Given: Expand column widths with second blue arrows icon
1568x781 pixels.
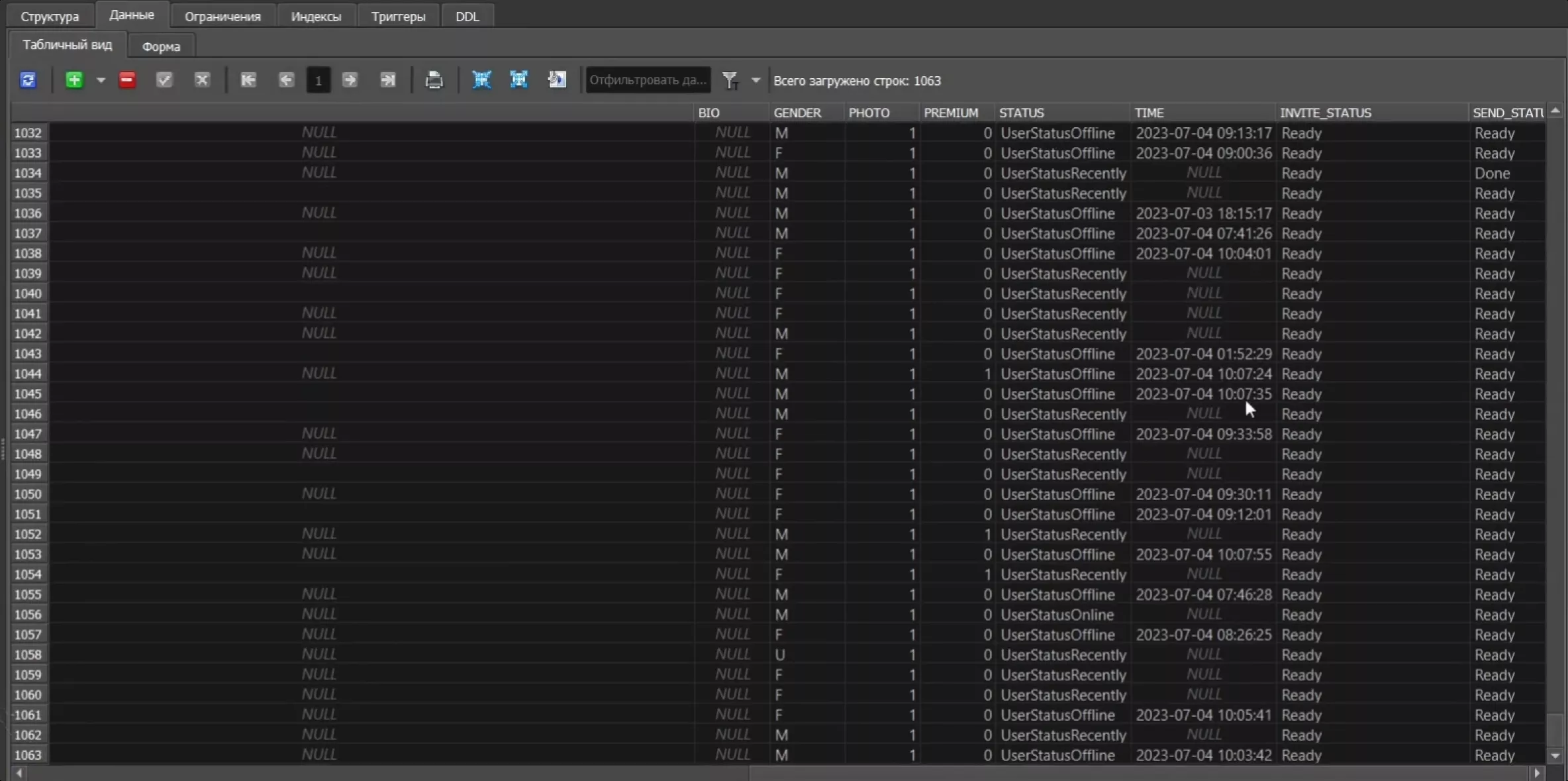Looking at the screenshot, I should pos(518,80).
